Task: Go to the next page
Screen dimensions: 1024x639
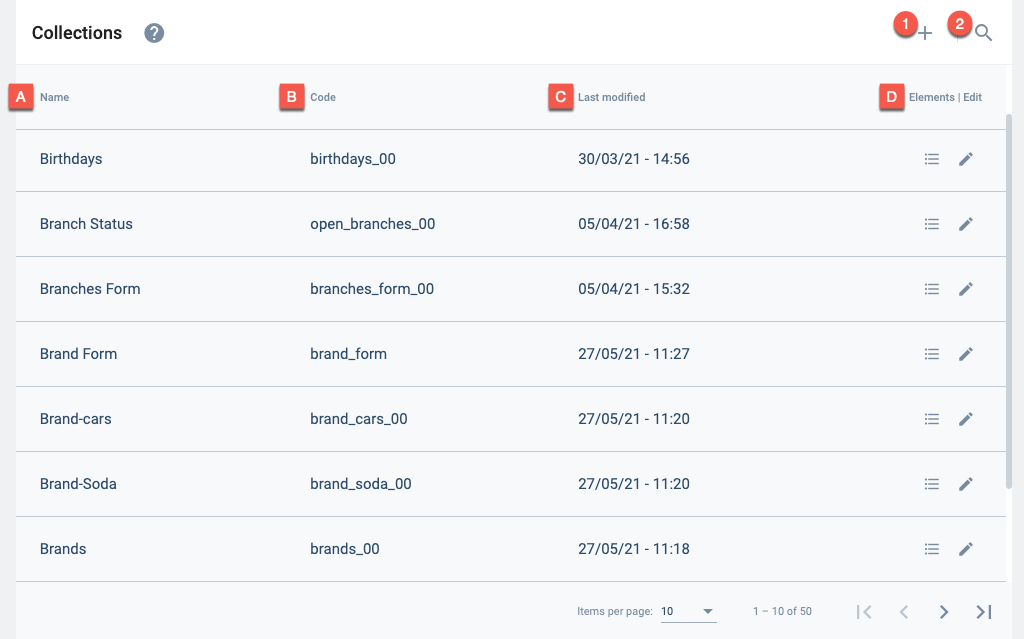Action: (944, 612)
